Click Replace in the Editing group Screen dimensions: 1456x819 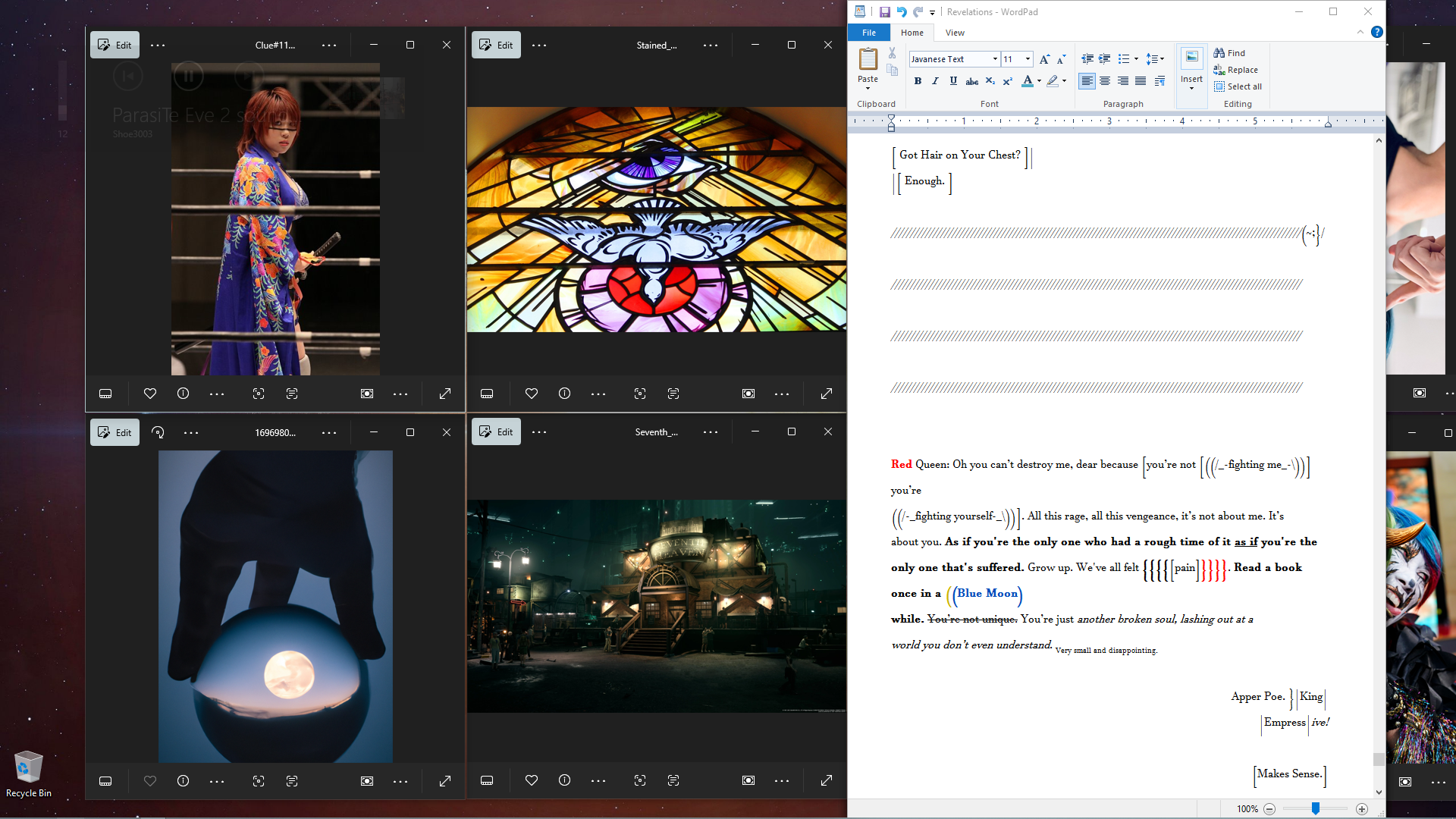pyautogui.click(x=1235, y=70)
